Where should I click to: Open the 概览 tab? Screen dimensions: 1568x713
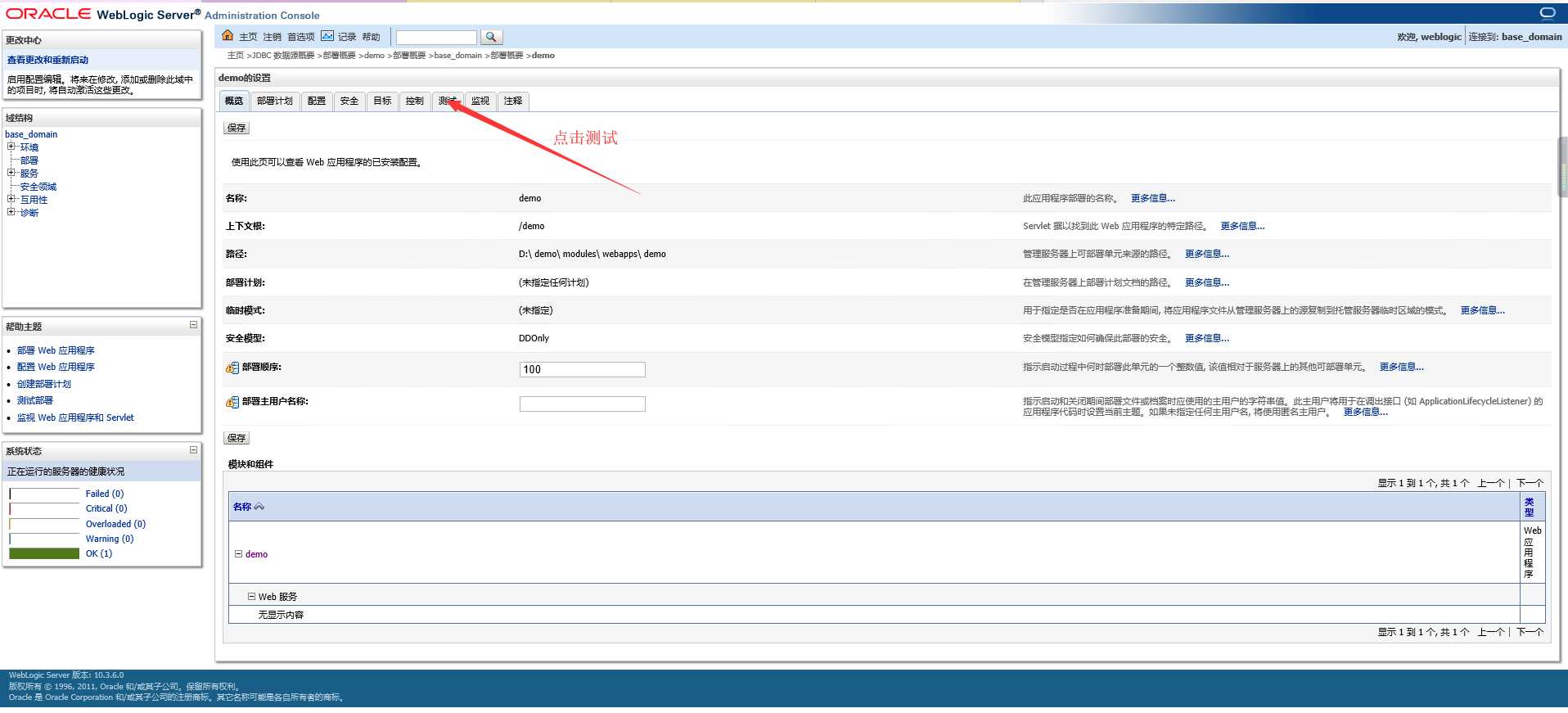click(234, 101)
